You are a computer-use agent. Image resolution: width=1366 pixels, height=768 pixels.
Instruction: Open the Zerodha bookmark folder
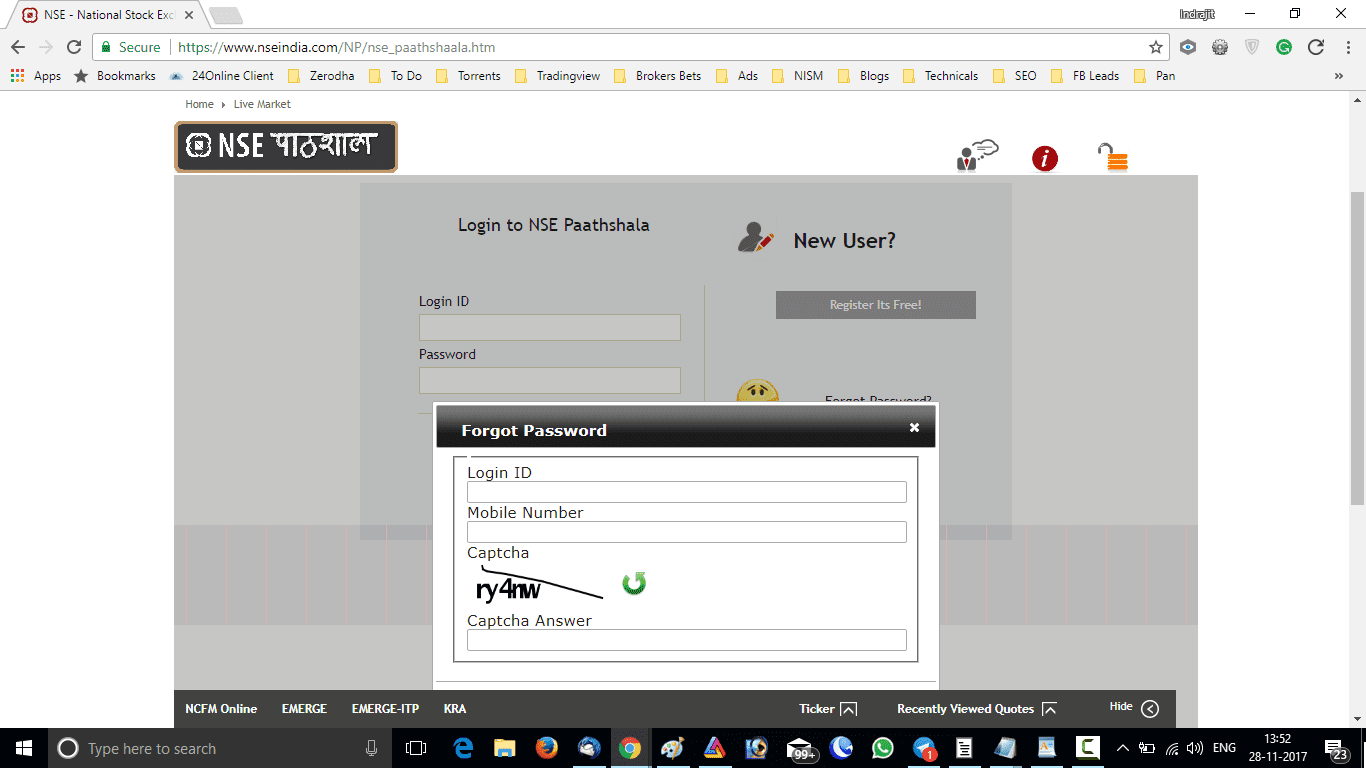pyautogui.click(x=321, y=76)
